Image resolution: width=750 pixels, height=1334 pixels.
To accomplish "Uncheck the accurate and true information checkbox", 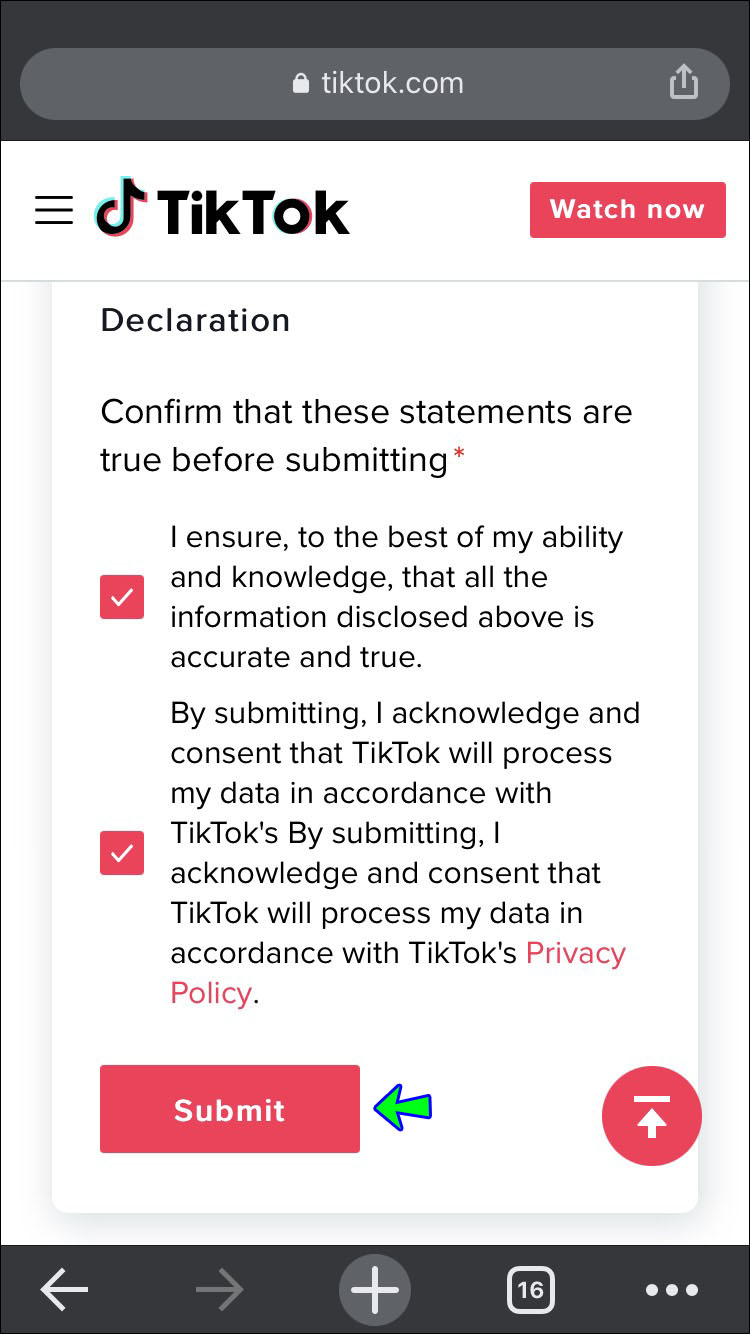I will [x=122, y=597].
